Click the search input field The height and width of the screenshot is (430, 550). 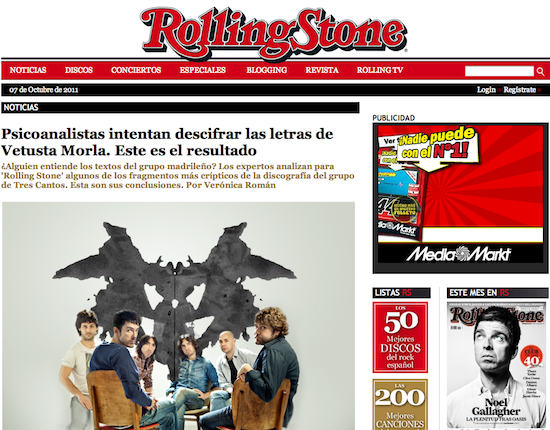tap(499, 71)
